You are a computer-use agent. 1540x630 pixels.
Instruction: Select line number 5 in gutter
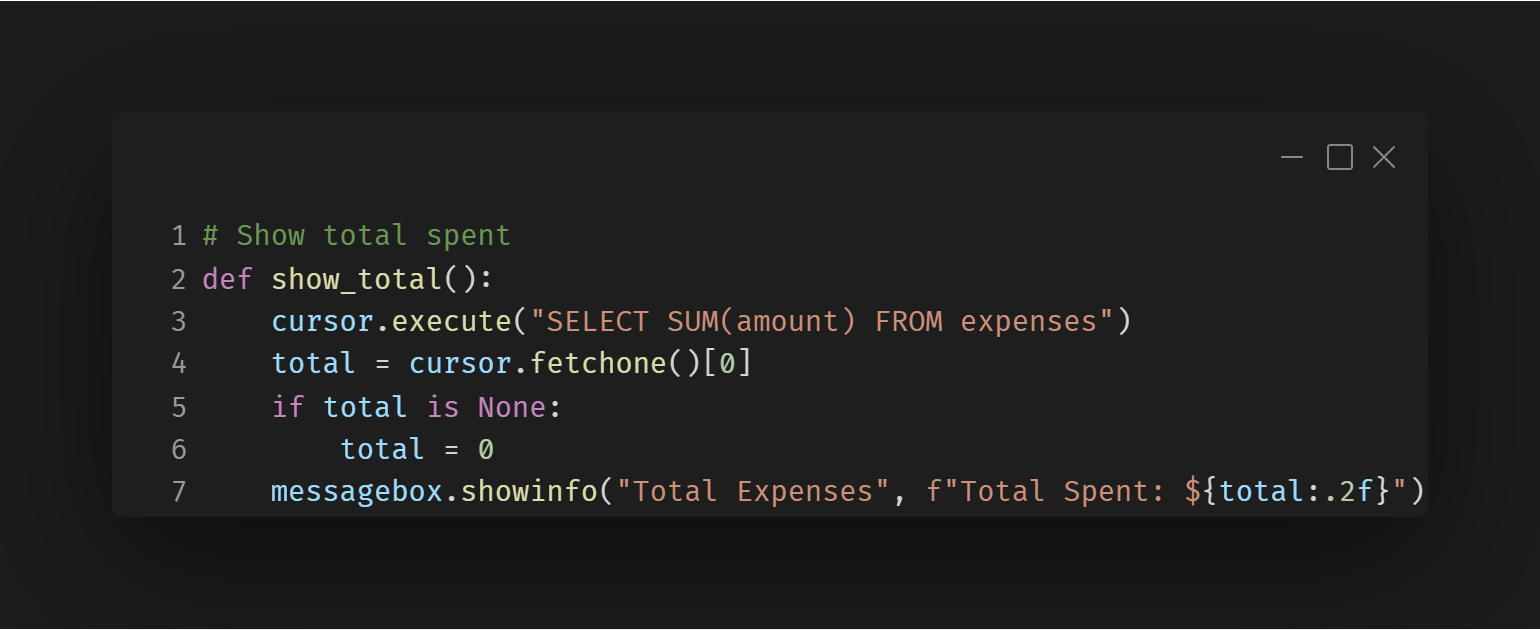point(179,407)
